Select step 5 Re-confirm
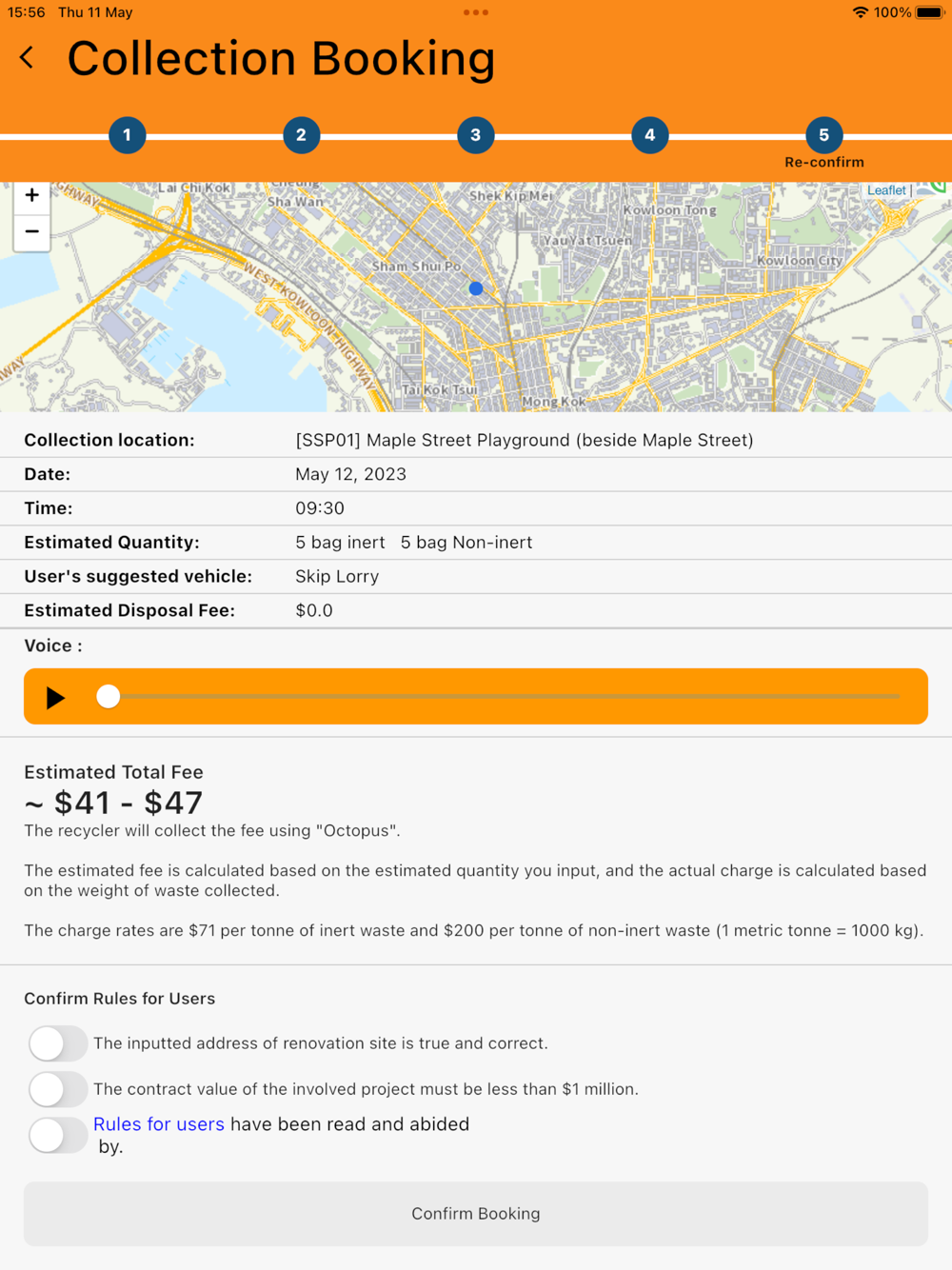The image size is (952, 1270). coord(823,135)
